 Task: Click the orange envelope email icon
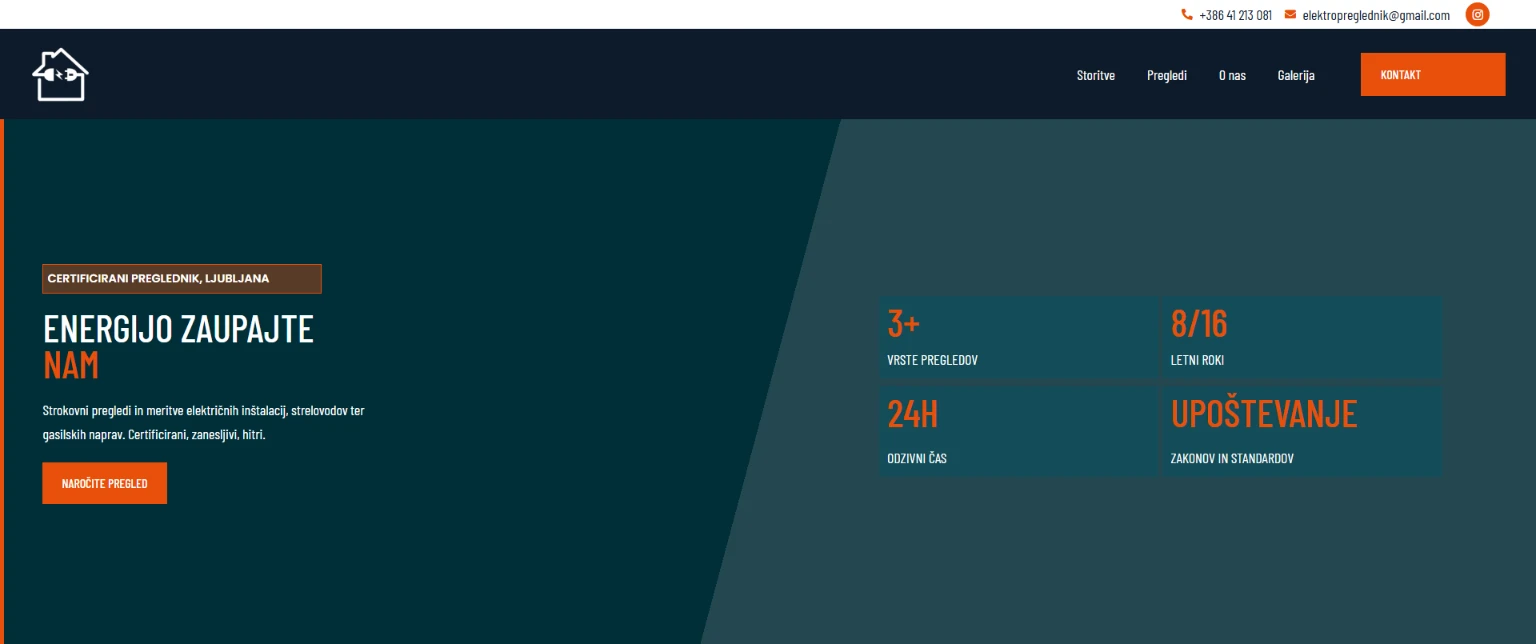1290,15
